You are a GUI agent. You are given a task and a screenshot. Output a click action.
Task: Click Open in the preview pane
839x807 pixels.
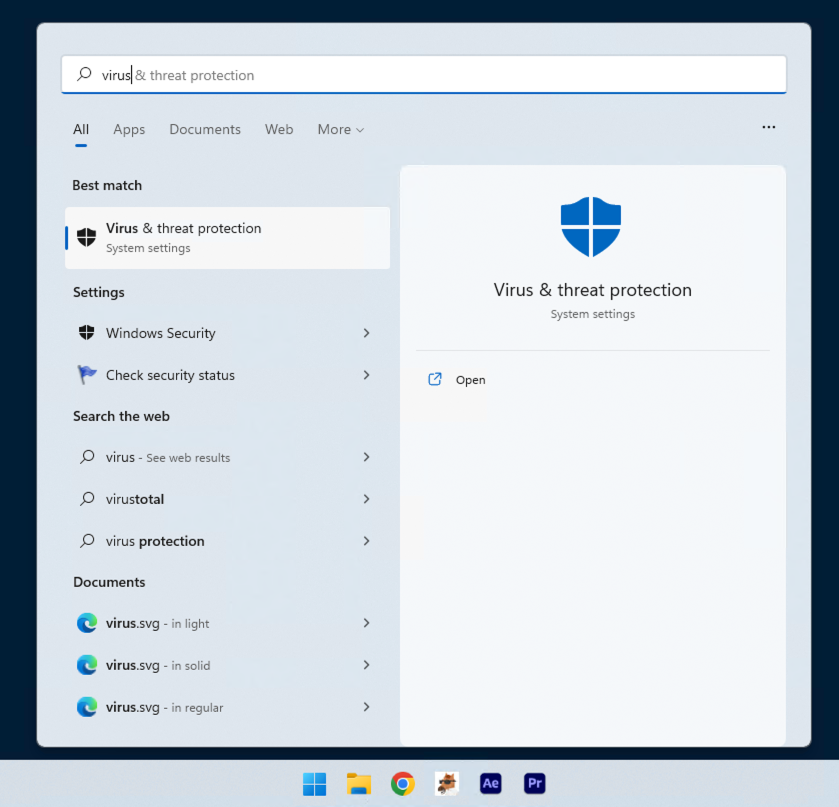(470, 380)
